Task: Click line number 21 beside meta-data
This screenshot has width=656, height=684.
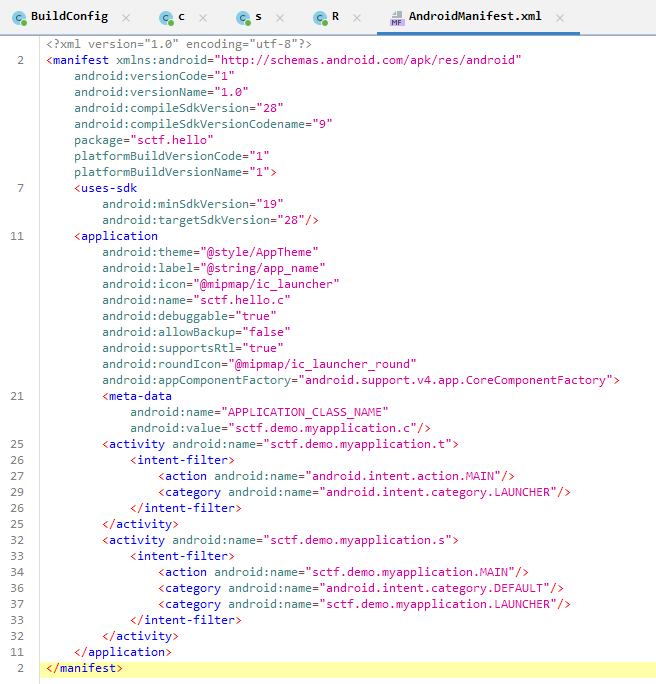Action: tap(18, 396)
